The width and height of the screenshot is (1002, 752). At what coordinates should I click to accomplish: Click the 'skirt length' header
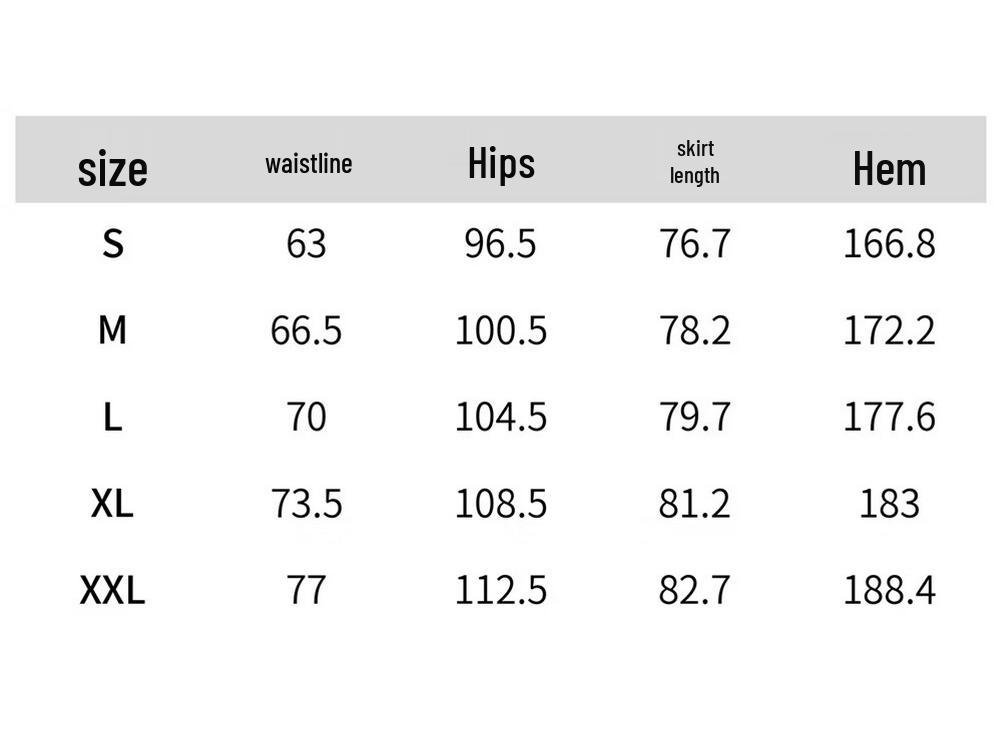coord(695,162)
